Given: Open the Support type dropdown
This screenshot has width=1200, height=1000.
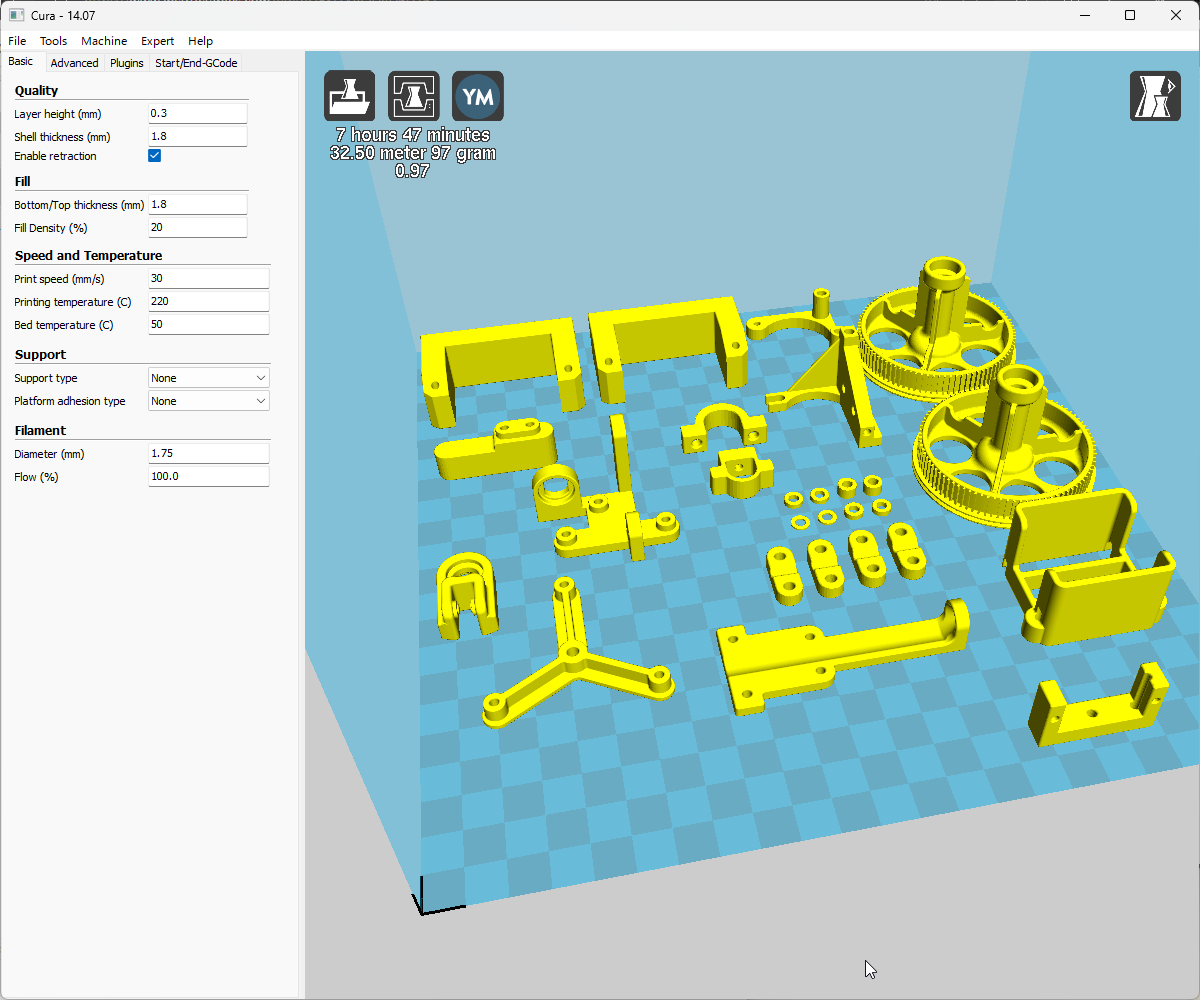Looking at the screenshot, I should click(x=209, y=378).
